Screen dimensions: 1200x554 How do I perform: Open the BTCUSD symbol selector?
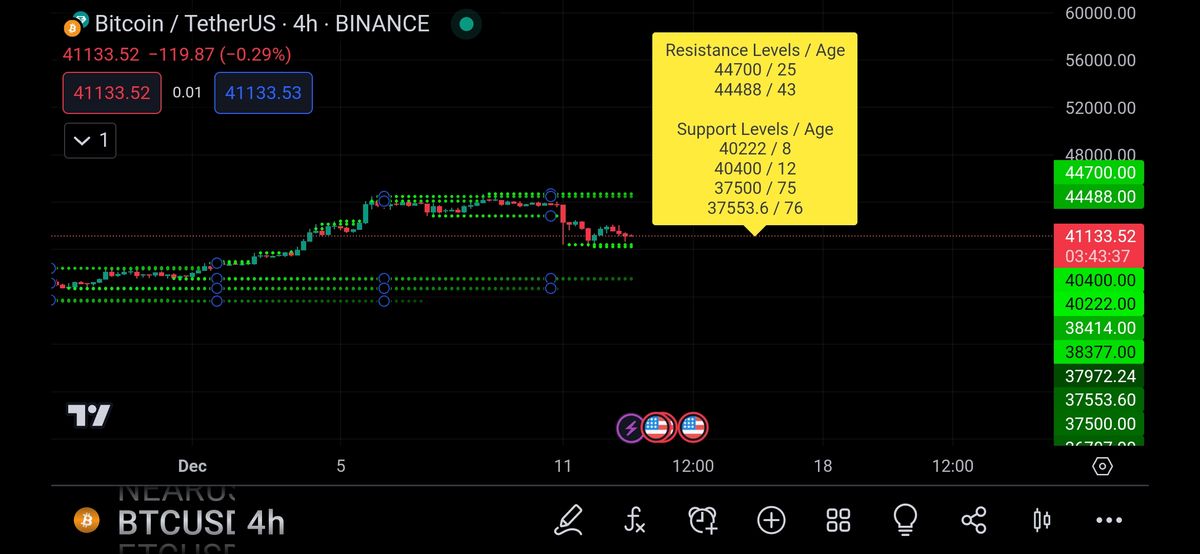(x=176, y=522)
